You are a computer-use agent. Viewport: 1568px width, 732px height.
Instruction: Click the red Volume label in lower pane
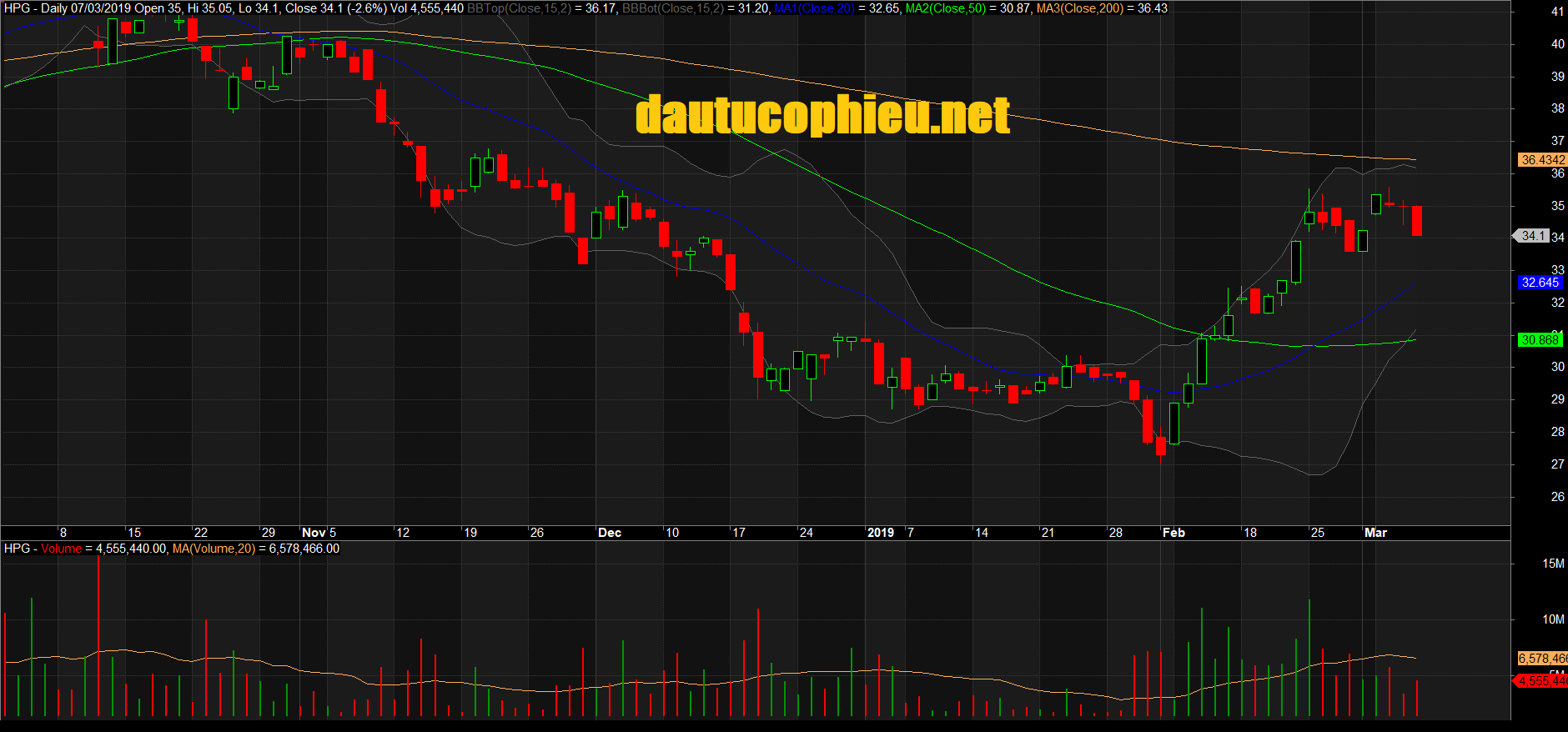point(62,549)
